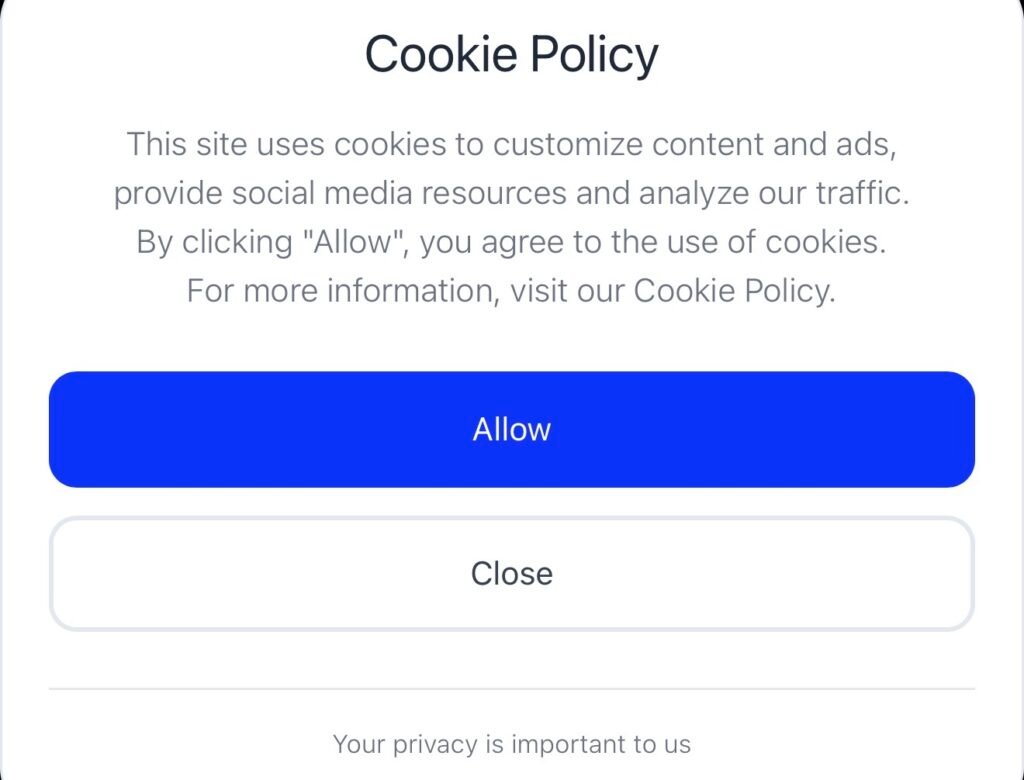
Task: Click the "Your privacy is important to us" text
Action: (511, 744)
